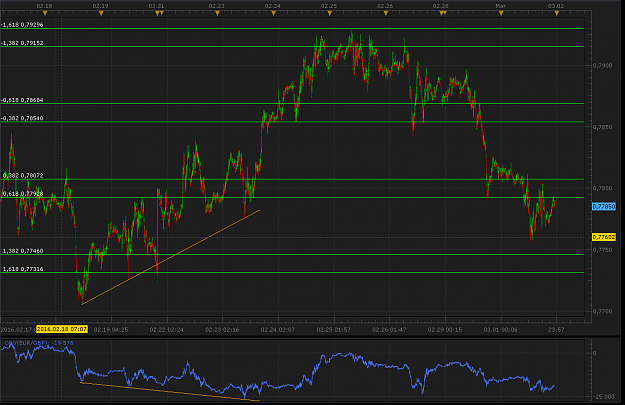The width and height of the screenshot is (625, 405).
Task: Select the yellow triangle marker under 02.23
Action: (x=217, y=14)
